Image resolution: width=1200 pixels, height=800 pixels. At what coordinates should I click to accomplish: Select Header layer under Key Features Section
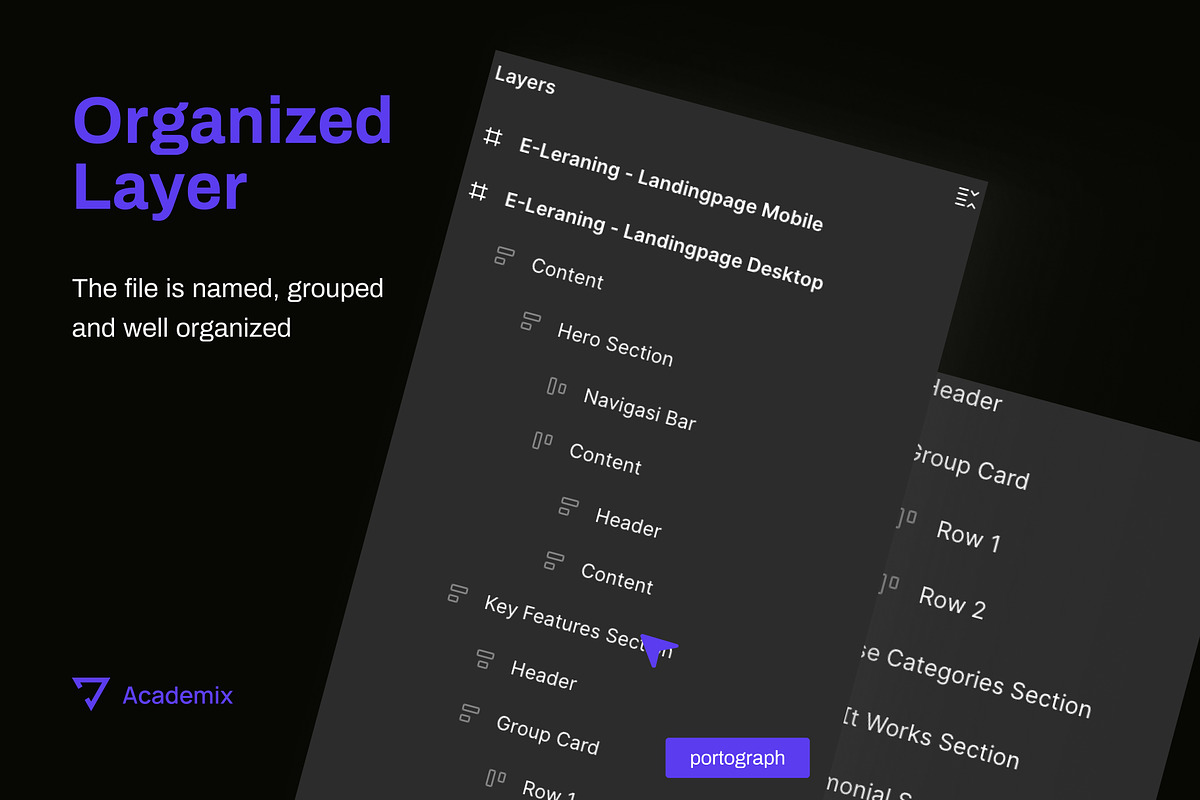pyautogui.click(x=544, y=675)
